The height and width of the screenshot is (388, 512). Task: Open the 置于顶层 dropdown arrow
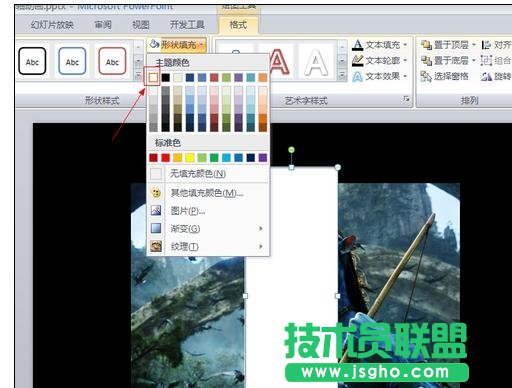coord(474,44)
